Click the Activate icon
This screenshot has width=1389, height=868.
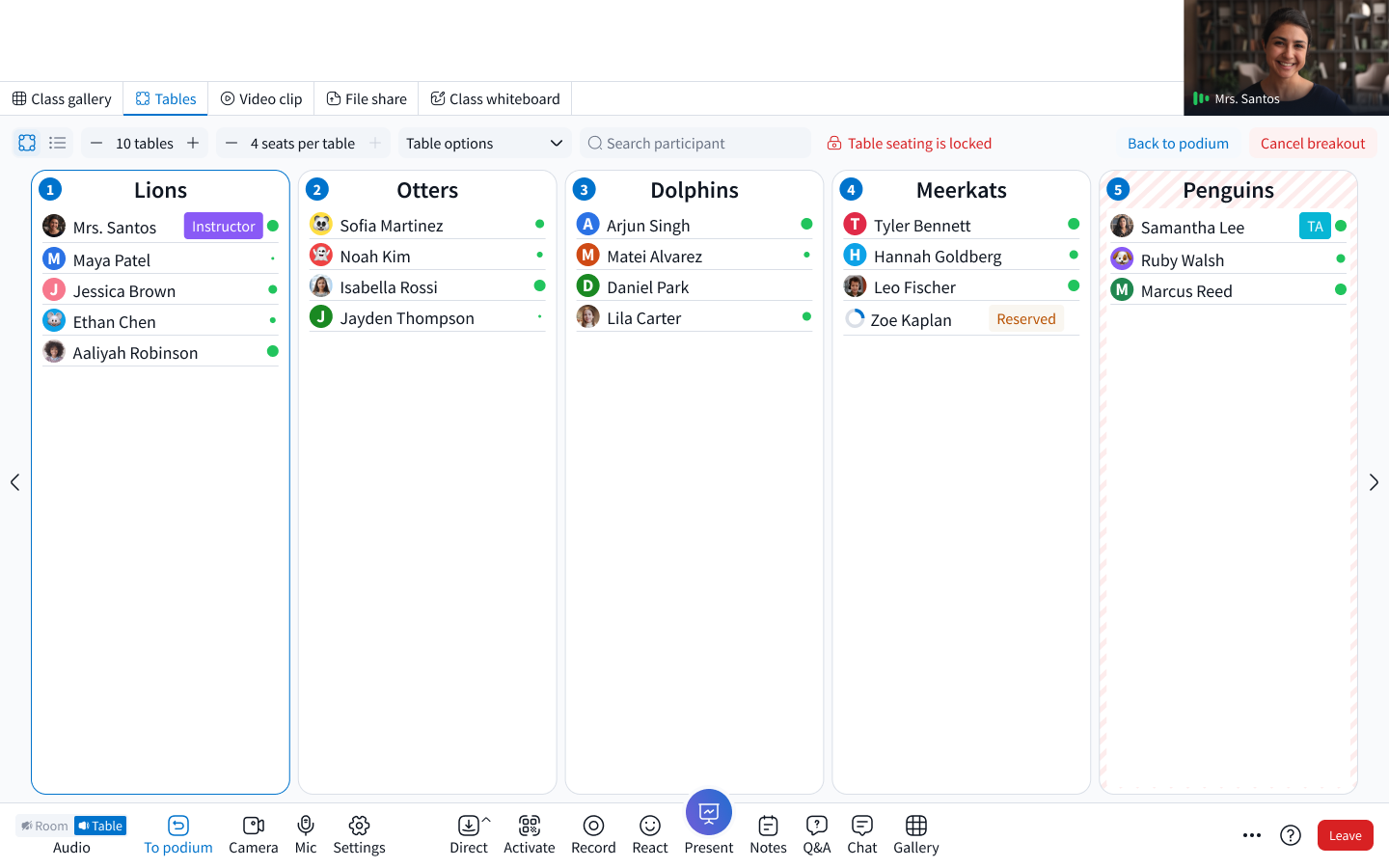tap(530, 826)
